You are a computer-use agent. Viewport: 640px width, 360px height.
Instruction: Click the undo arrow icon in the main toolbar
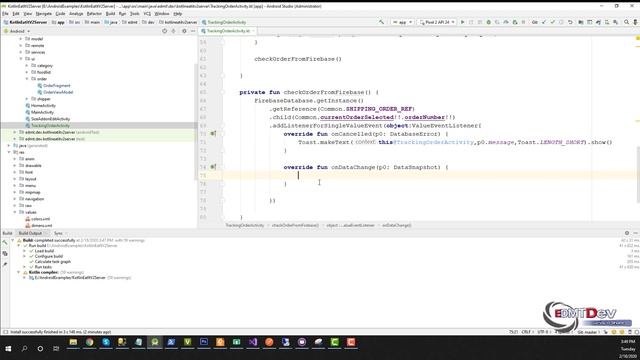(x=570, y=22)
